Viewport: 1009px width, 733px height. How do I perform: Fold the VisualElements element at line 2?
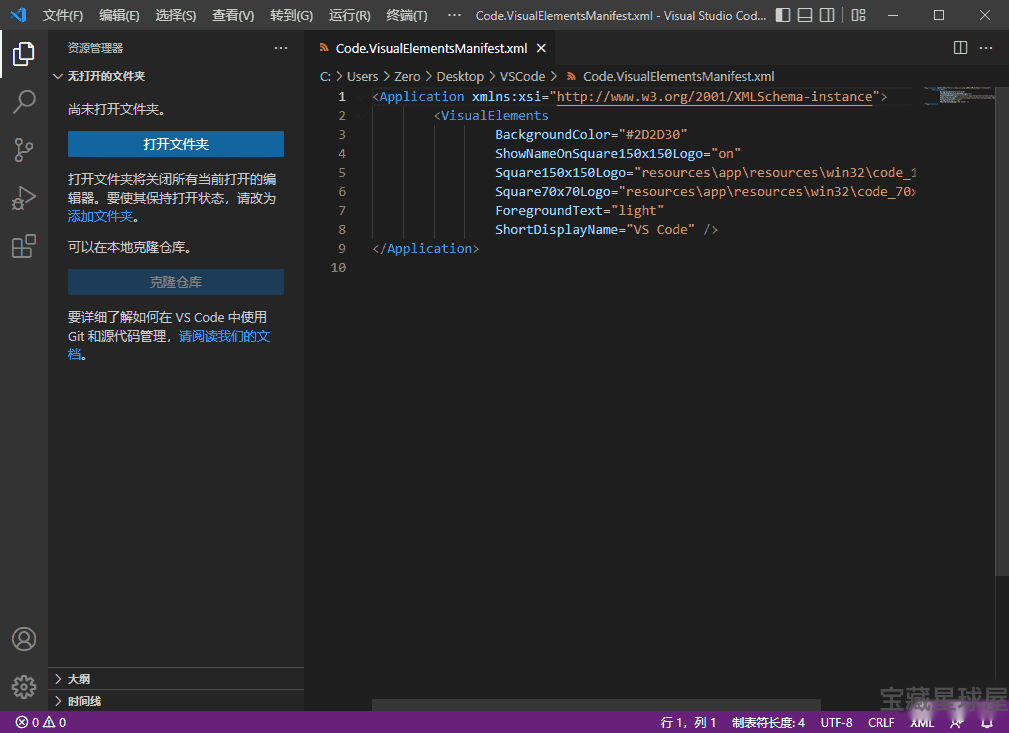coord(362,116)
